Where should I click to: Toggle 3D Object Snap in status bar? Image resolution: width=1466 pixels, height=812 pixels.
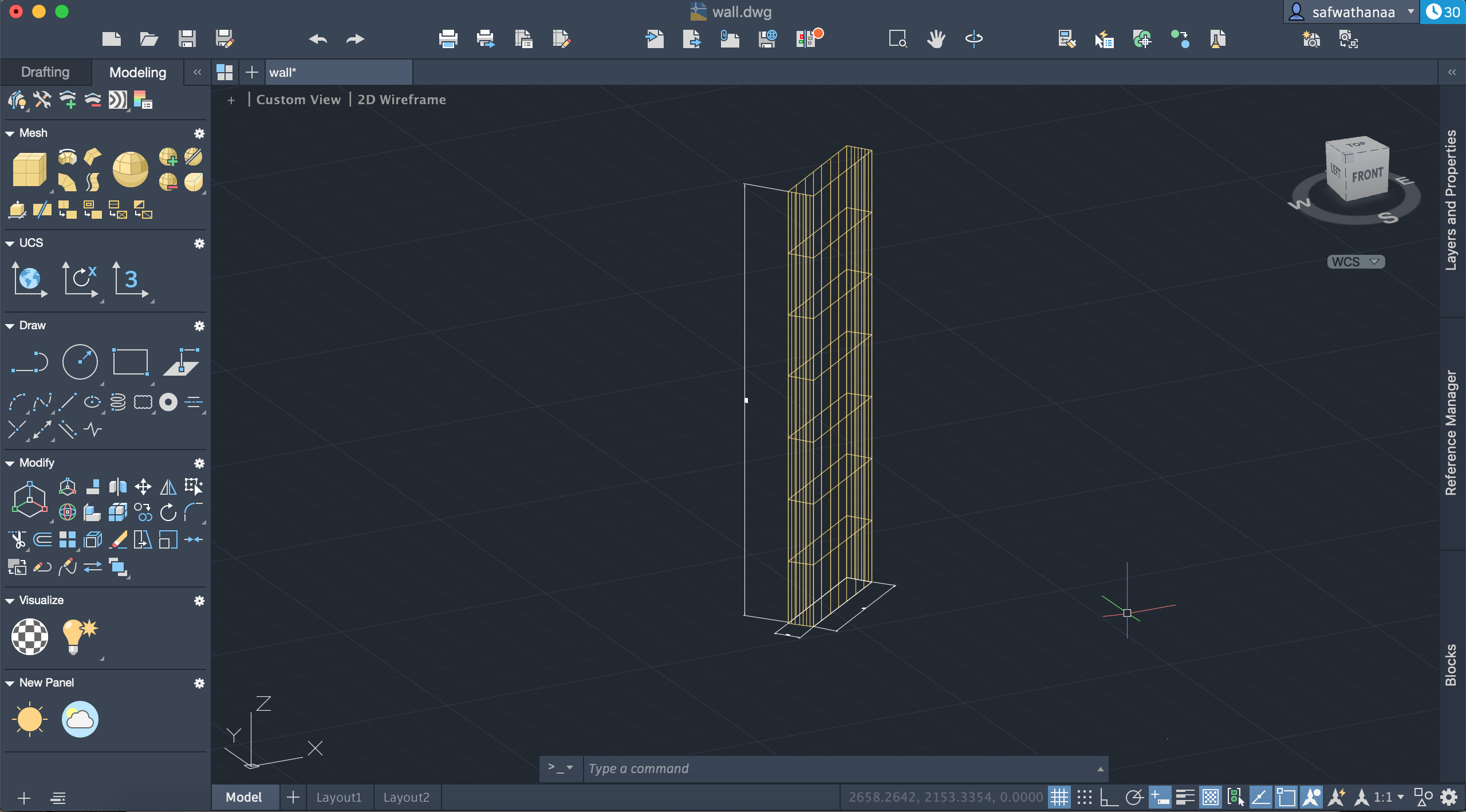coord(1286,797)
